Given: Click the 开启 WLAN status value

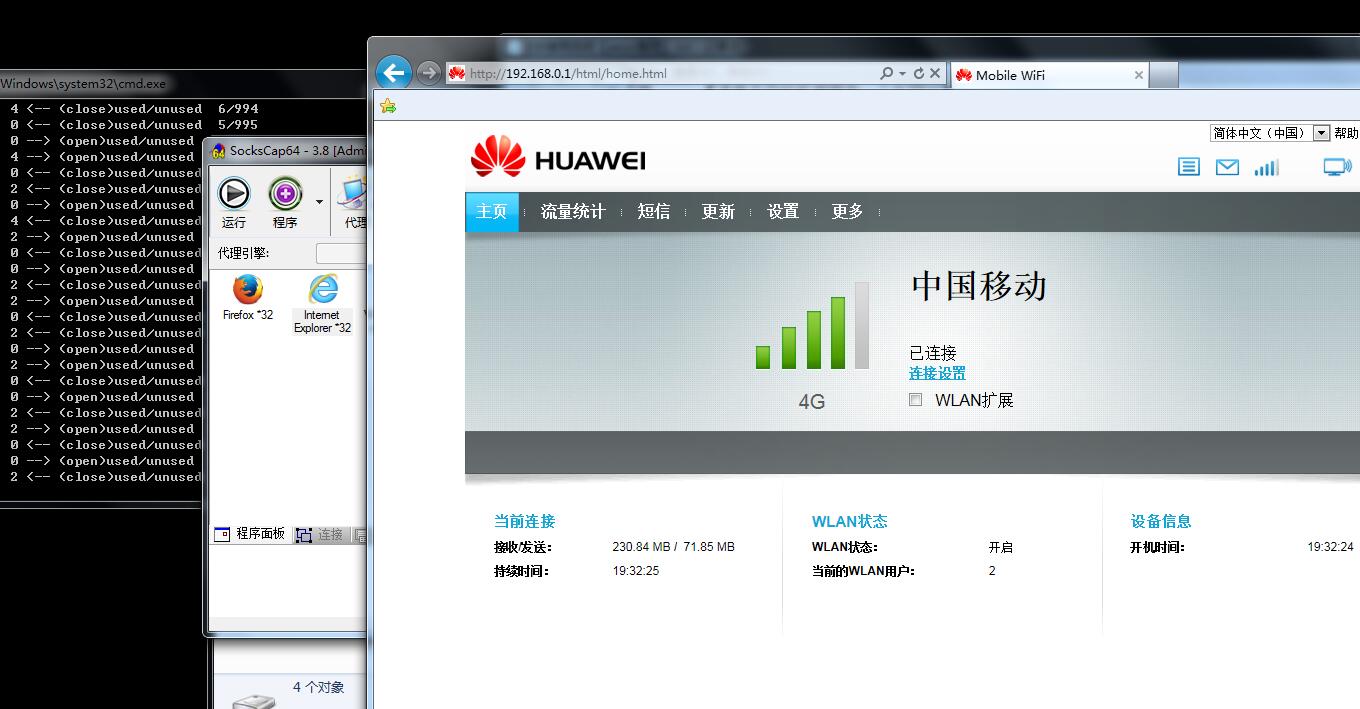Looking at the screenshot, I should click(1000, 547).
